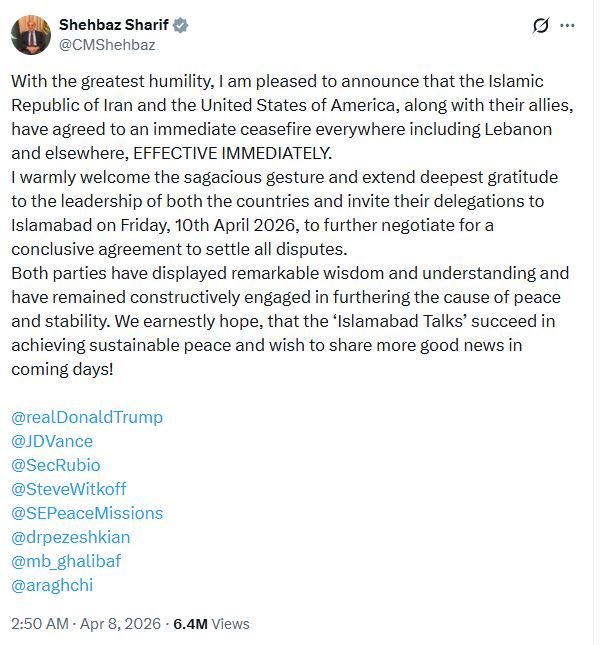Visit the @SteveWitkoff mention
600x645 pixels.
(69, 489)
